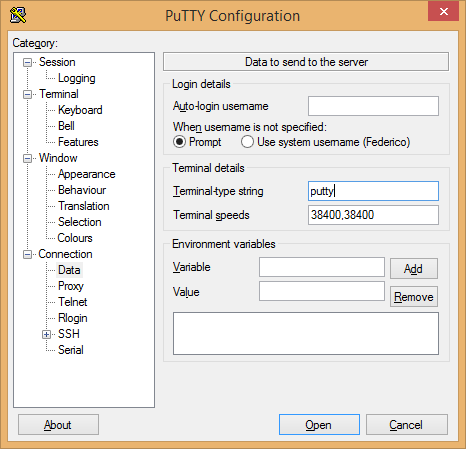Viewport: 466px width, 449px height.
Task: Click Open to start the session
Action: pos(319,425)
